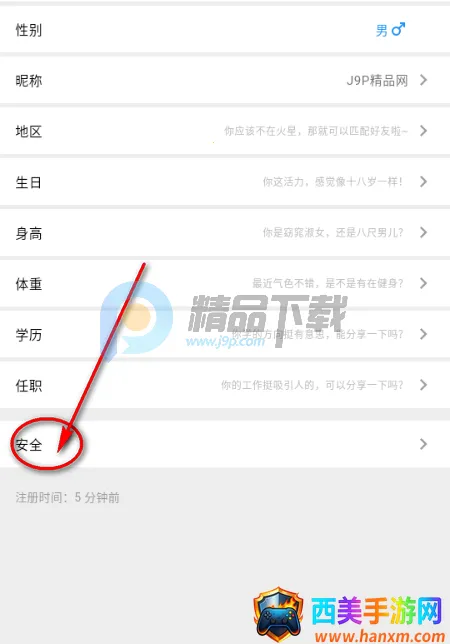The width and height of the screenshot is (450, 644).
Task: Select the 性别 gender label
Action: pos(29,30)
